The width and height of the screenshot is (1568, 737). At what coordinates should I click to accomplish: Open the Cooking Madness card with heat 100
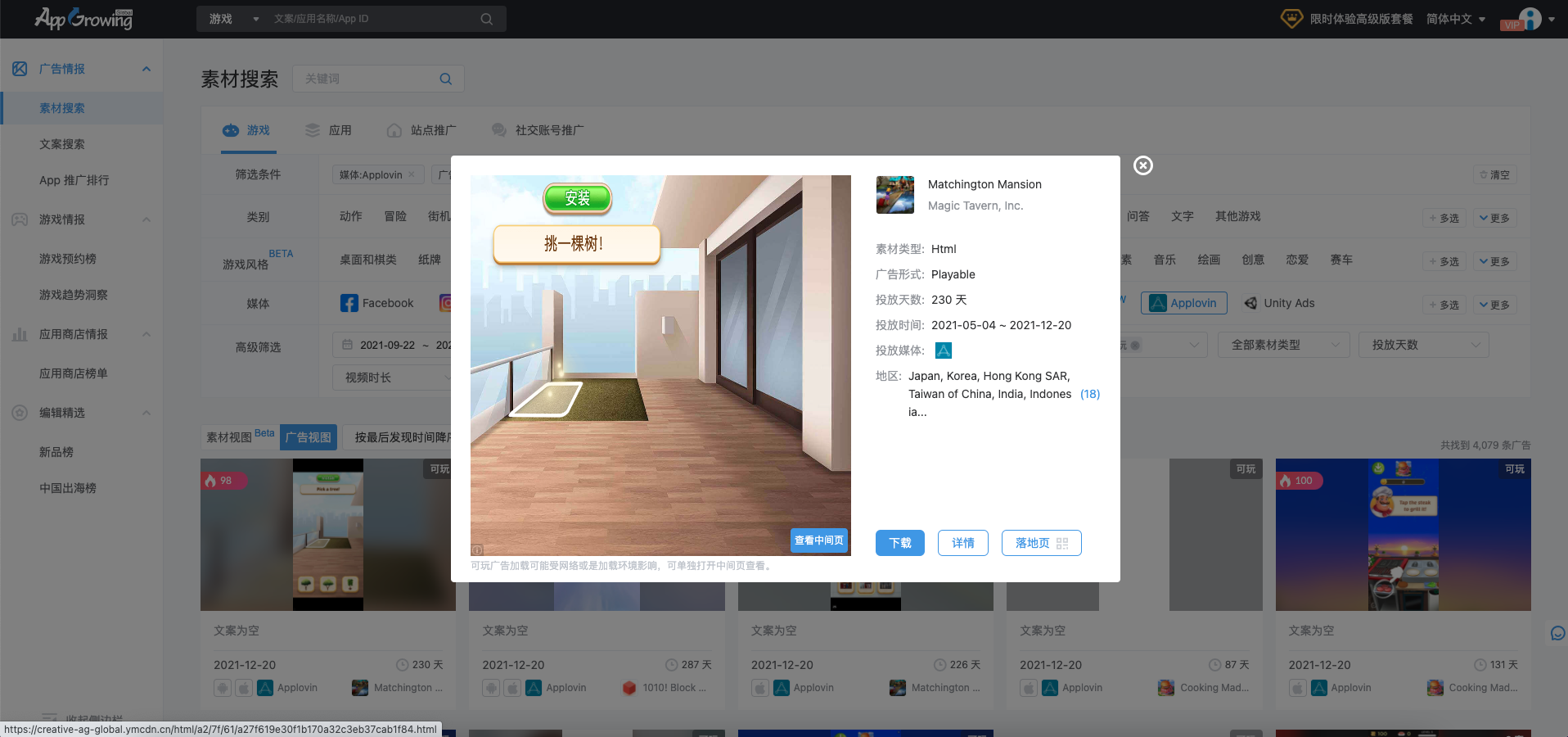[1403, 535]
